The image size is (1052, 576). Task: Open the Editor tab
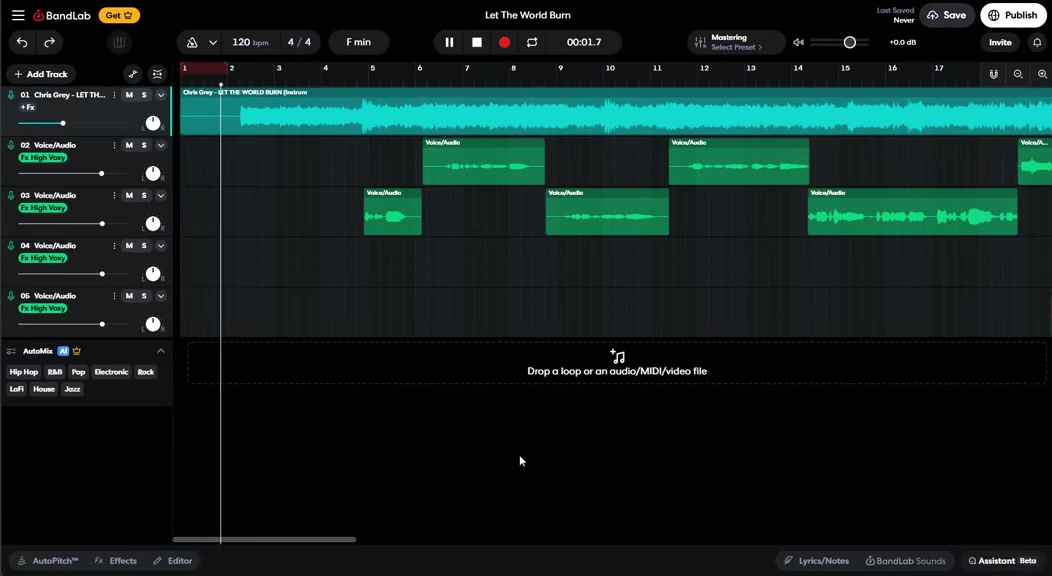click(x=173, y=561)
